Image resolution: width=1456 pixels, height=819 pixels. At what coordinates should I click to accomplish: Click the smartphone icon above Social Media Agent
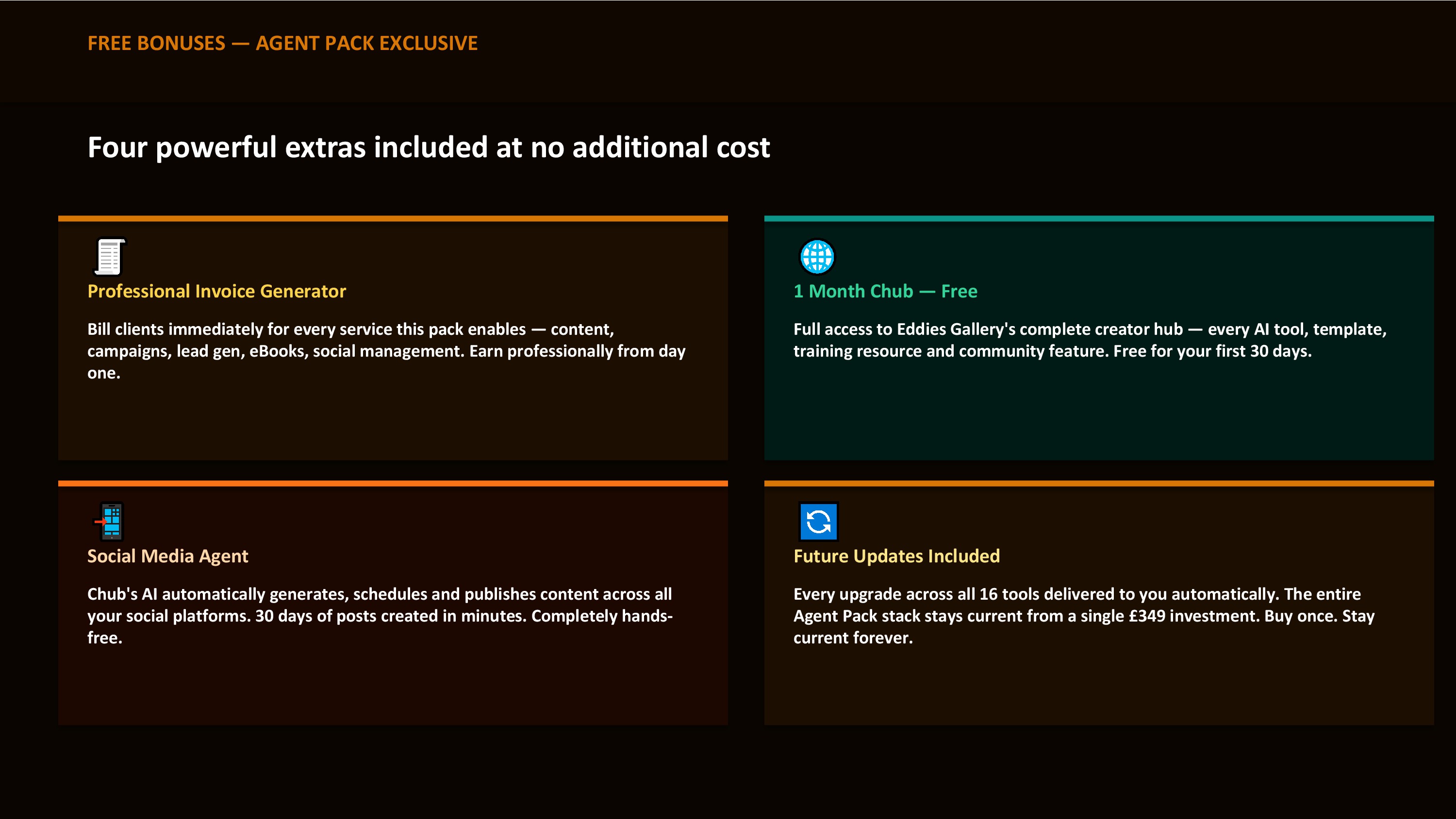110,521
